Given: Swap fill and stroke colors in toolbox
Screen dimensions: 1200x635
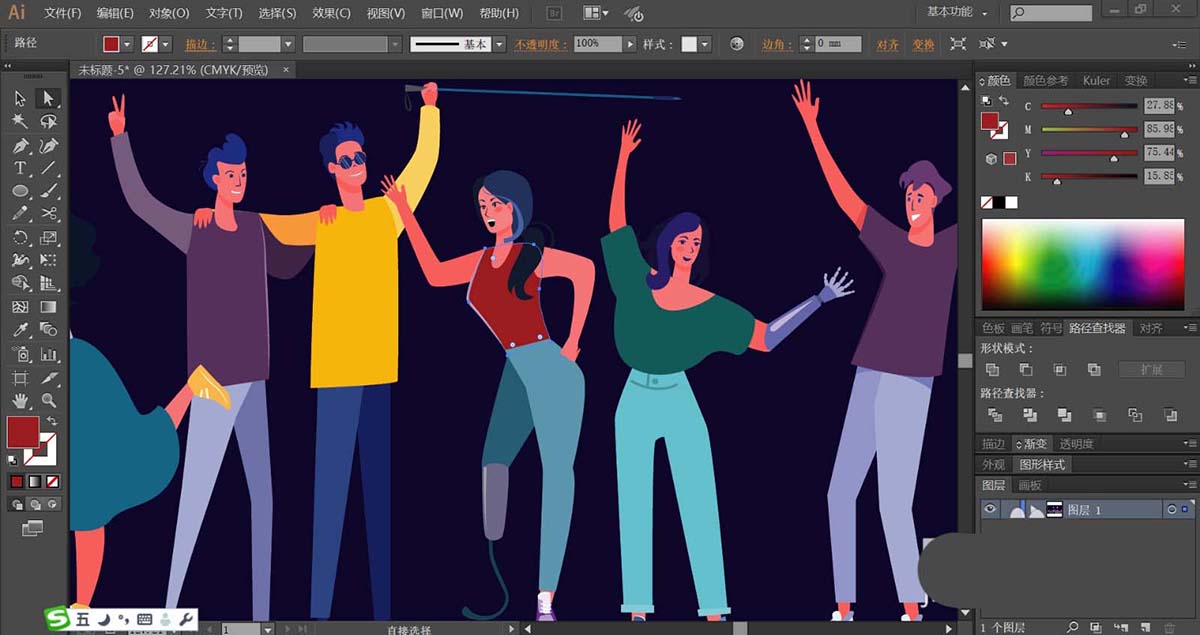Looking at the screenshot, I should pyautogui.click(x=51, y=421).
